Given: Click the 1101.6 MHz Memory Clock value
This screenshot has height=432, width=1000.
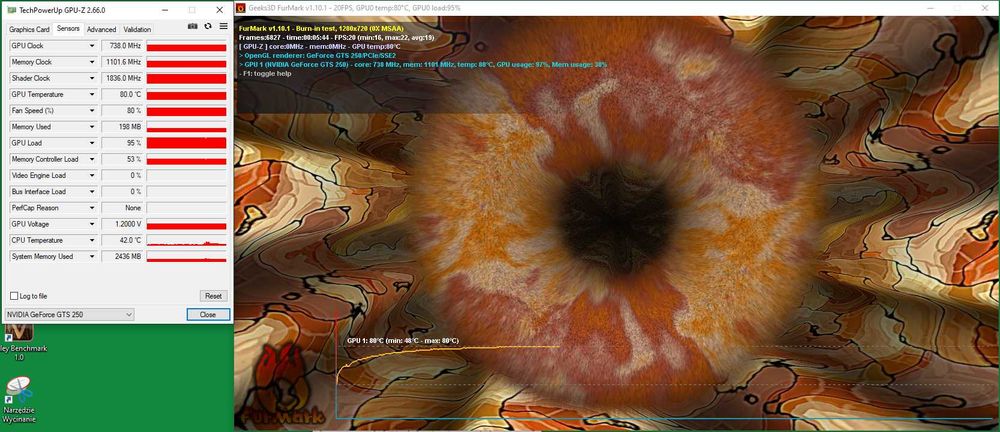Looking at the screenshot, I should (122, 63).
